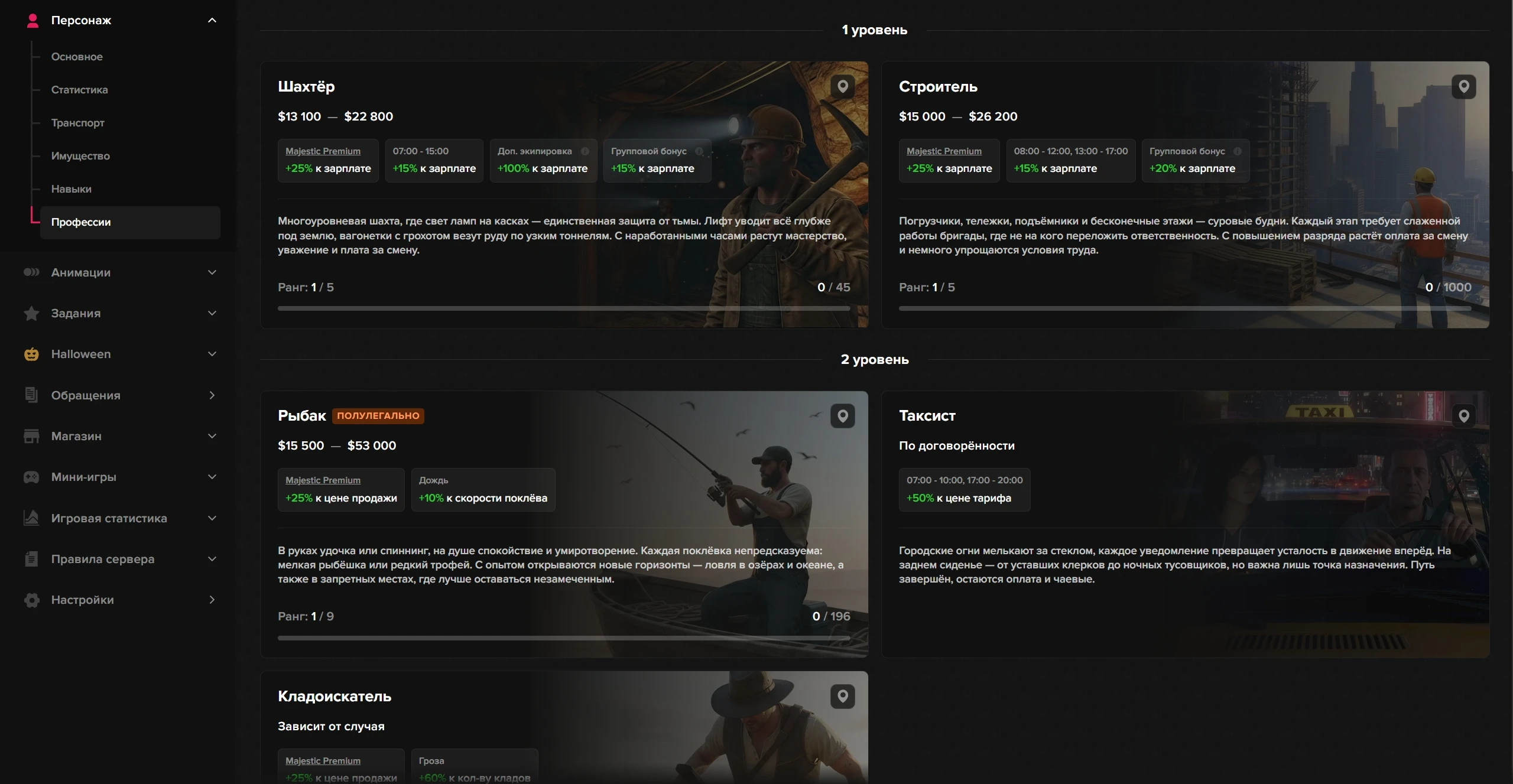Expand the Halloween section chevron

pyautogui.click(x=212, y=354)
